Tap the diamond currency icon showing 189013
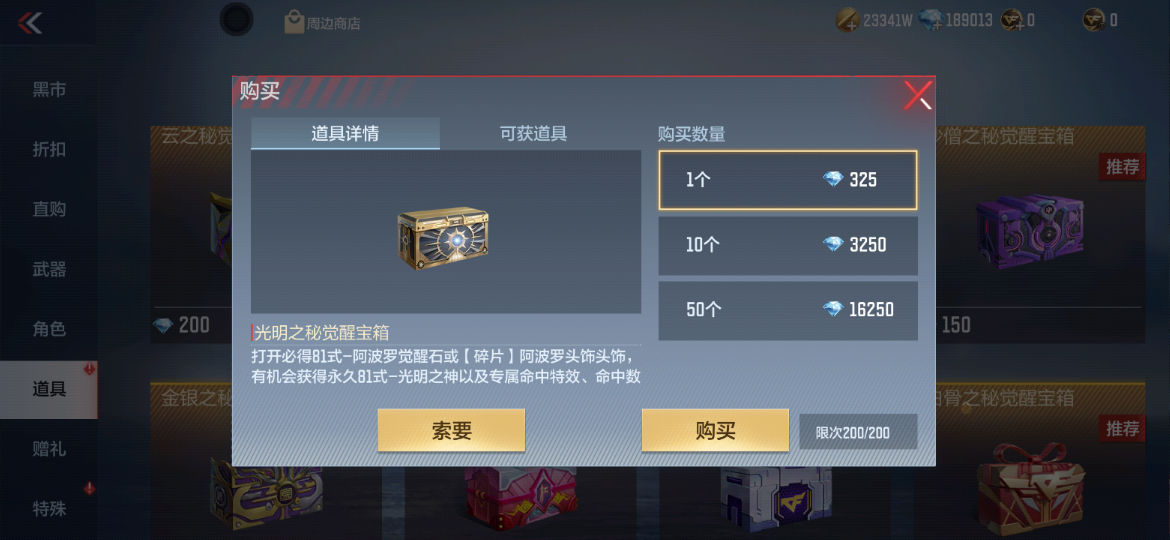1170x540 pixels. coord(930,20)
